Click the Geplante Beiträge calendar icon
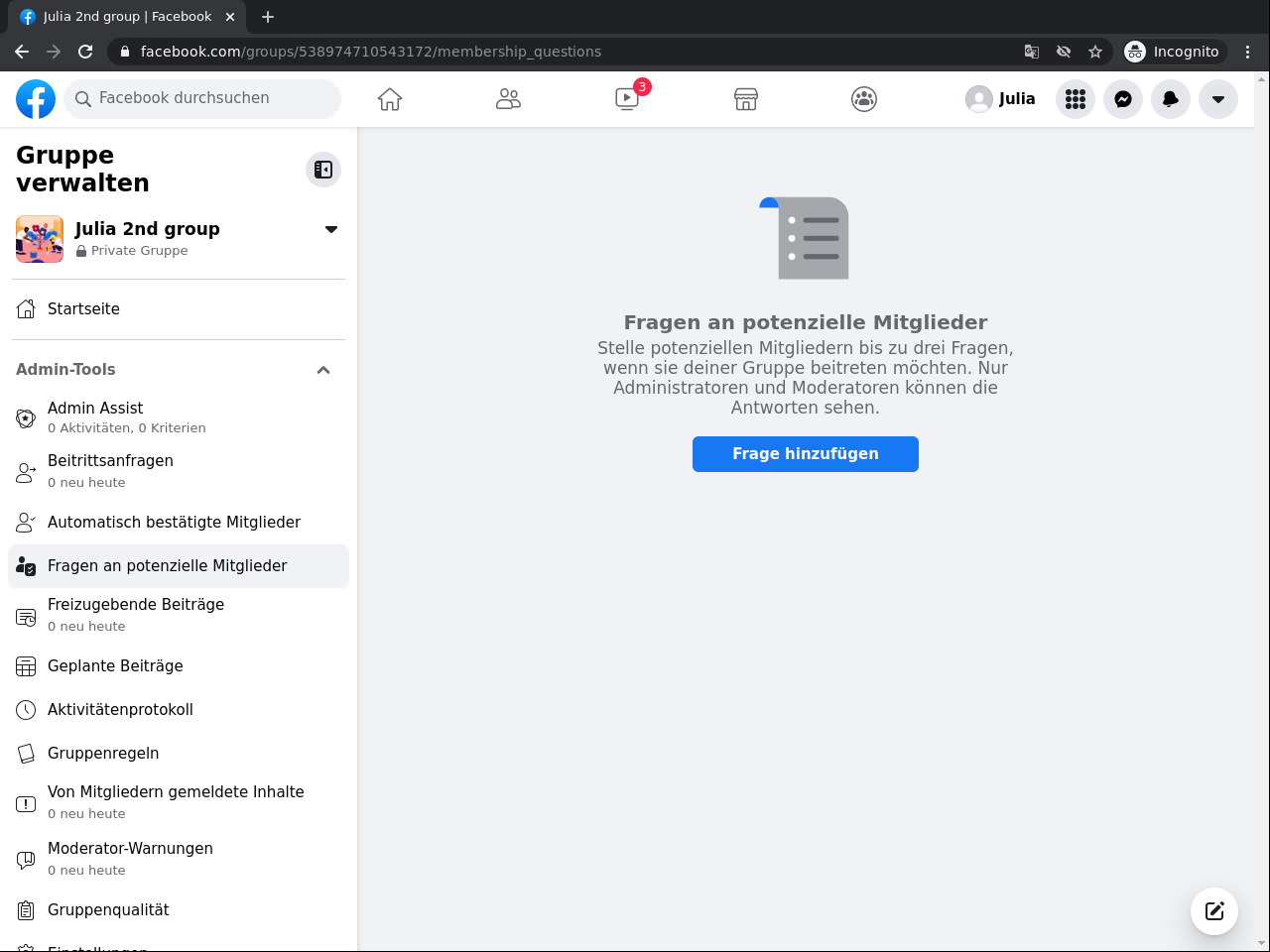1270x952 pixels. pyautogui.click(x=26, y=666)
